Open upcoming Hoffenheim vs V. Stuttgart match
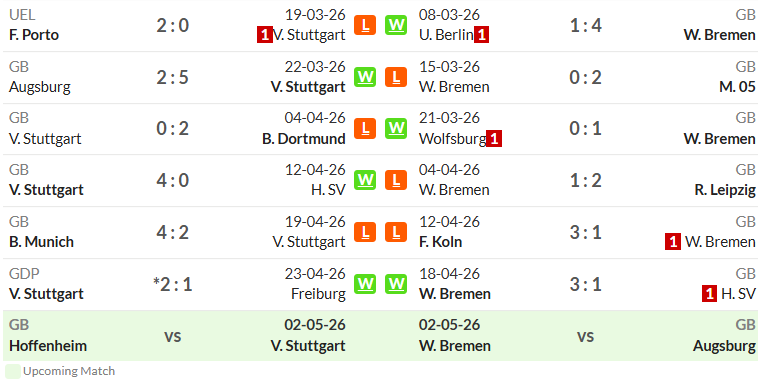758x387 pixels. [177, 336]
